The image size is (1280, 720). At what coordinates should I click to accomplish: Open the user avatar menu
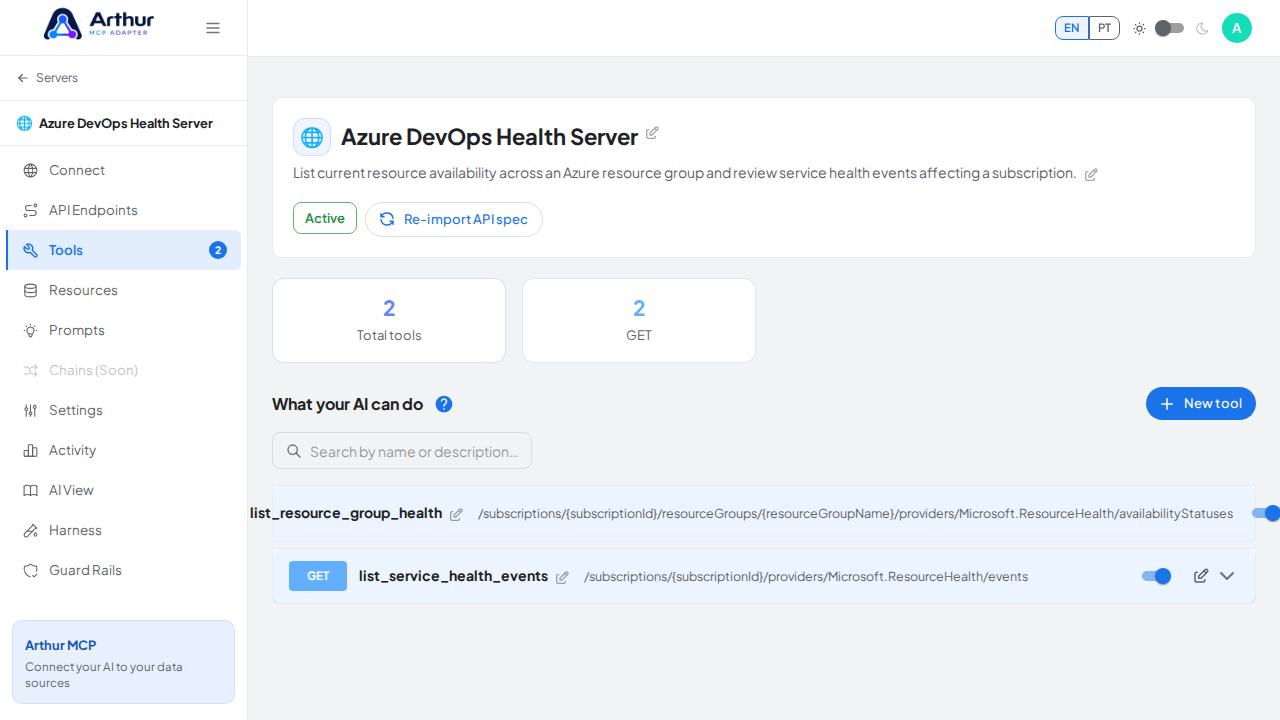[x=1237, y=28]
